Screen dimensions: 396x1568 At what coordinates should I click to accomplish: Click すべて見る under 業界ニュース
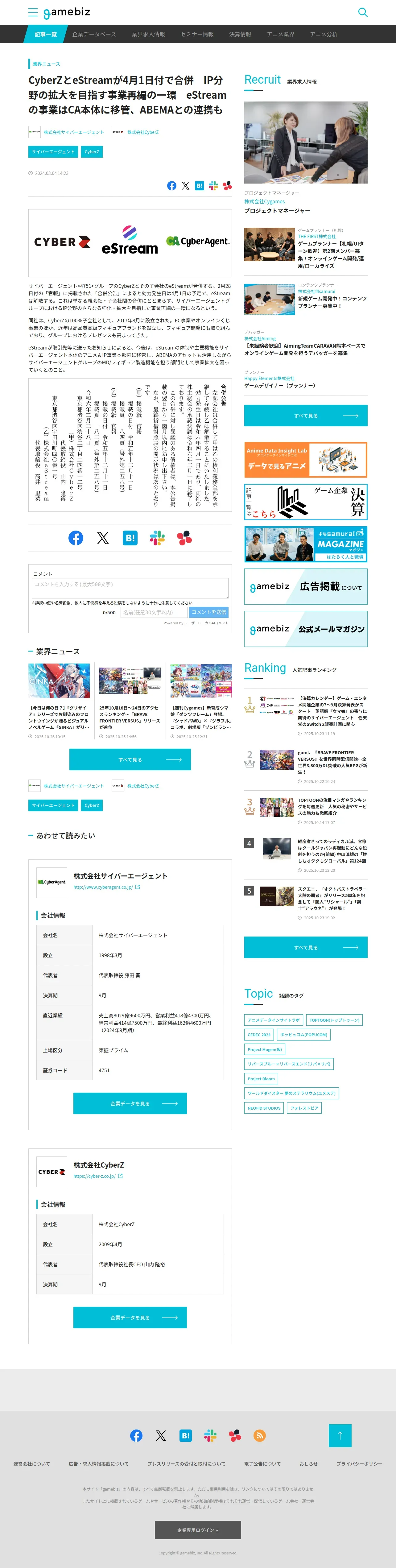(x=130, y=760)
